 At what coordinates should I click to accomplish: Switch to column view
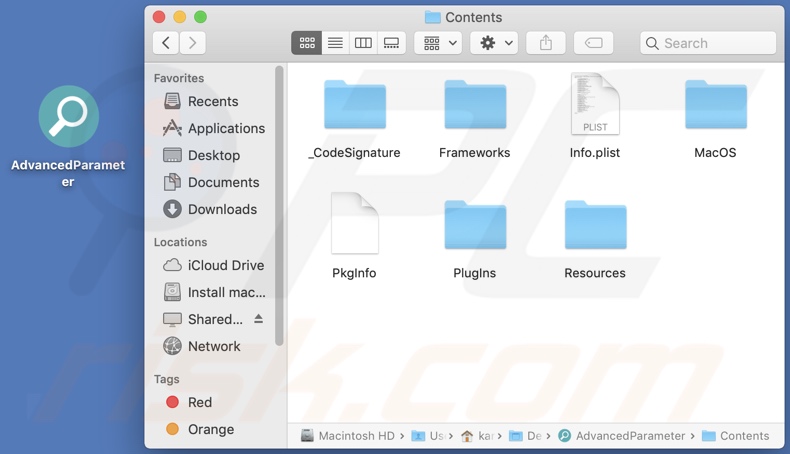363,43
